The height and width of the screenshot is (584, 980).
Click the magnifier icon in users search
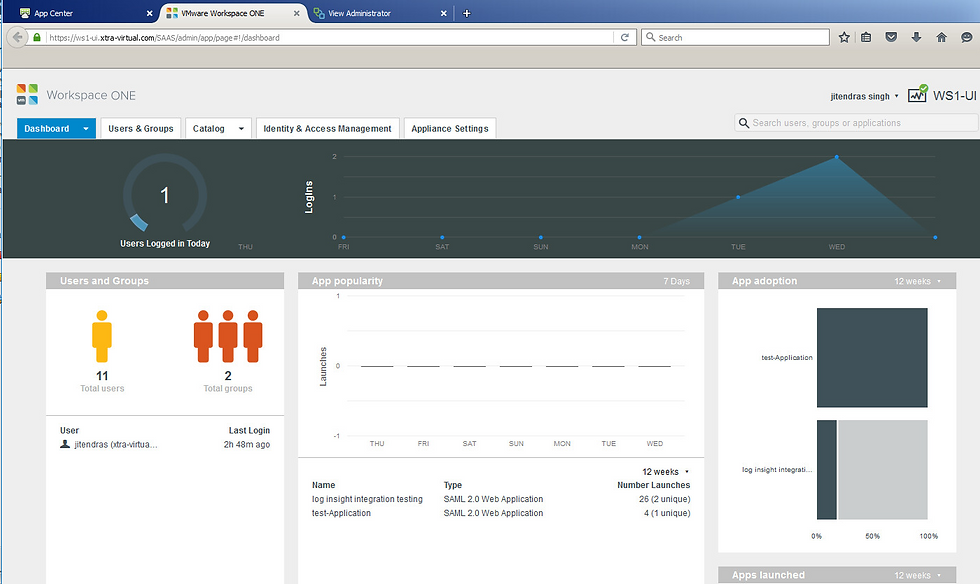744,123
